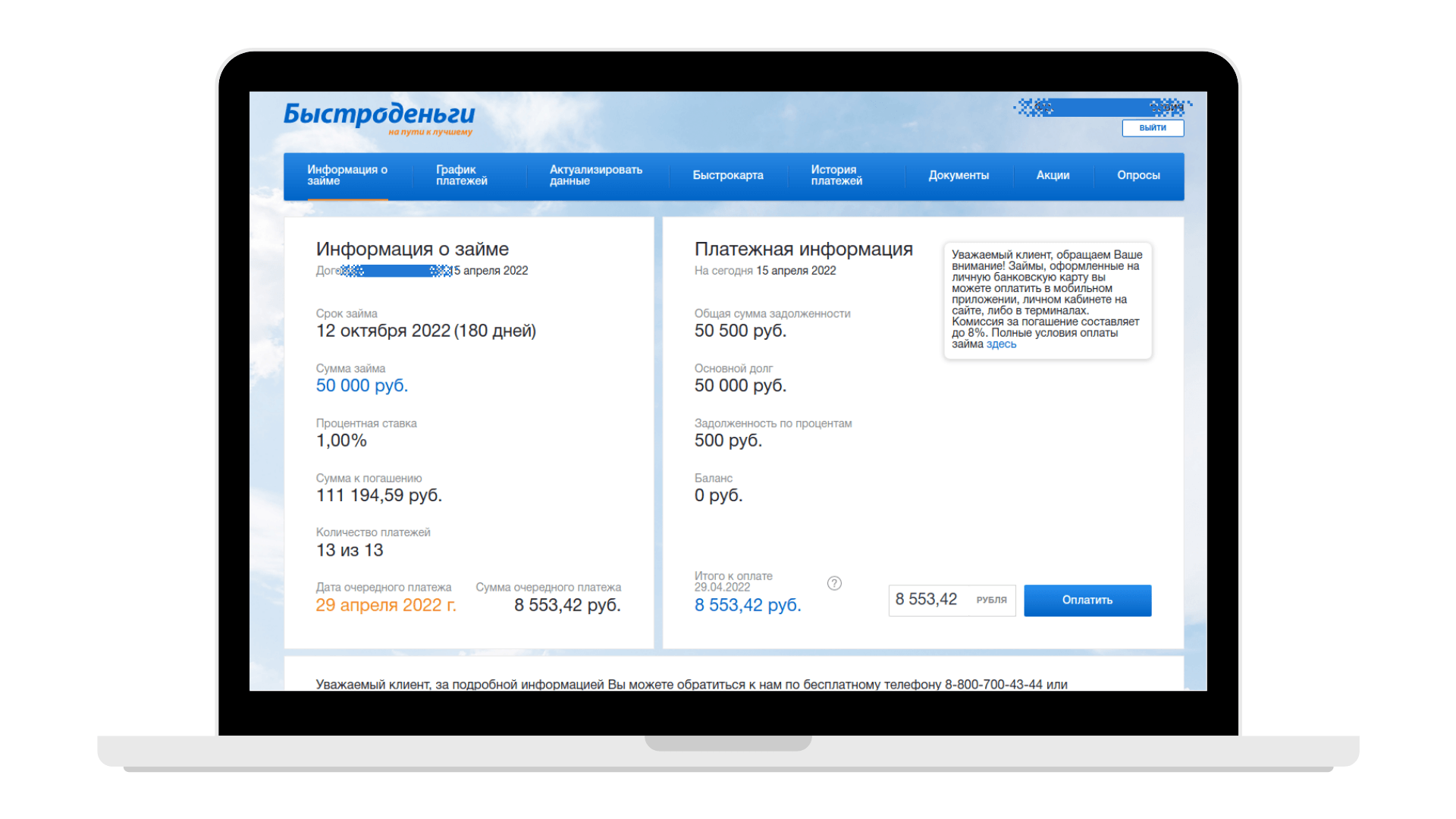Viewport: 1456px width, 819px height.
Task: Click the date 29 апреля 2022 г.
Action: tap(386, 605)
